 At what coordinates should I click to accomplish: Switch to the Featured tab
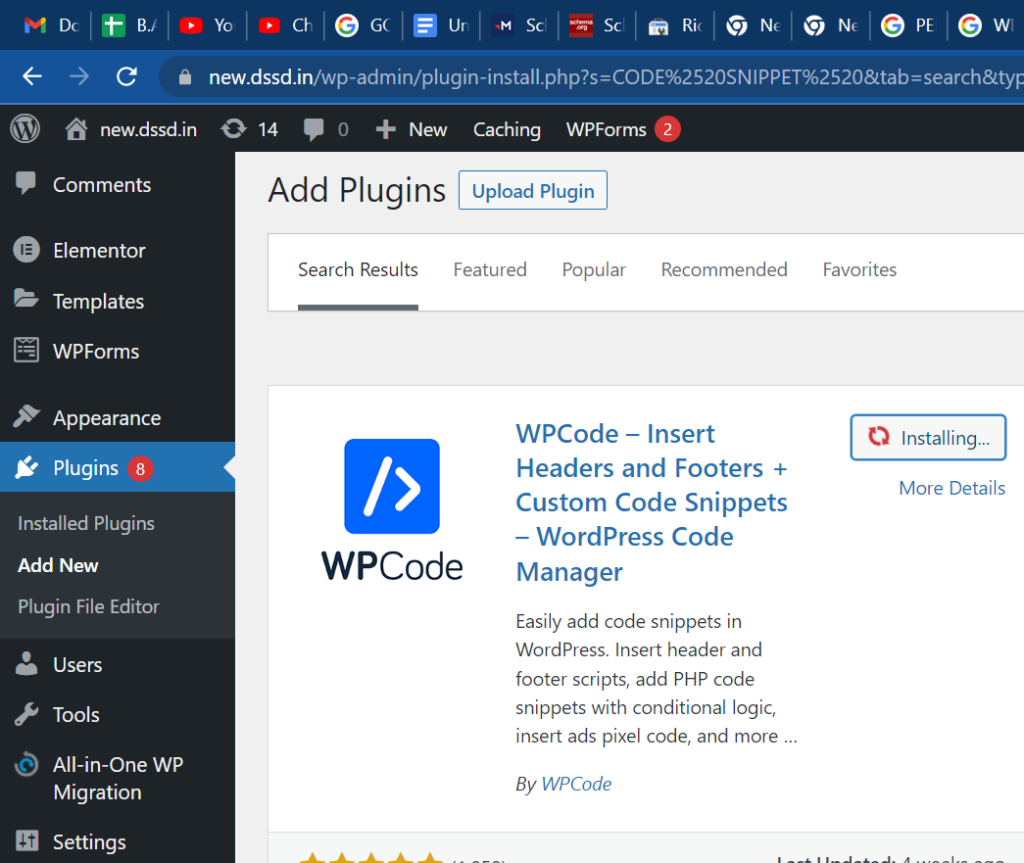coord(490,270)
